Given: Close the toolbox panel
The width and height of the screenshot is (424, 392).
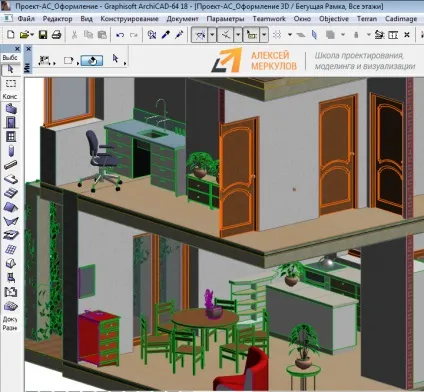Looking at the screenshot, I should 17,49.
